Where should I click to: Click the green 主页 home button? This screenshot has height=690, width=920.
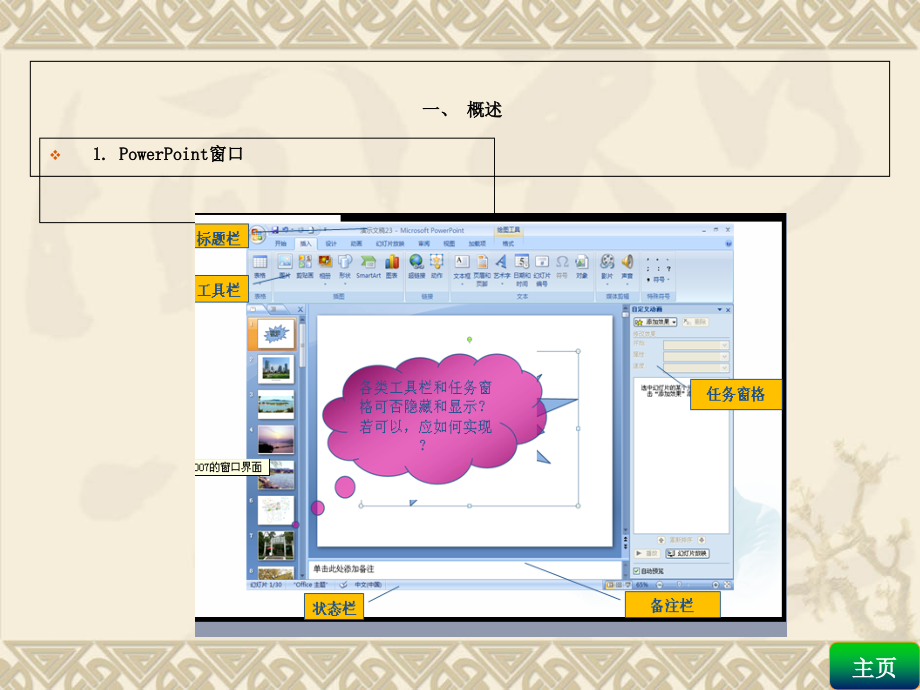tap(874, 667)
